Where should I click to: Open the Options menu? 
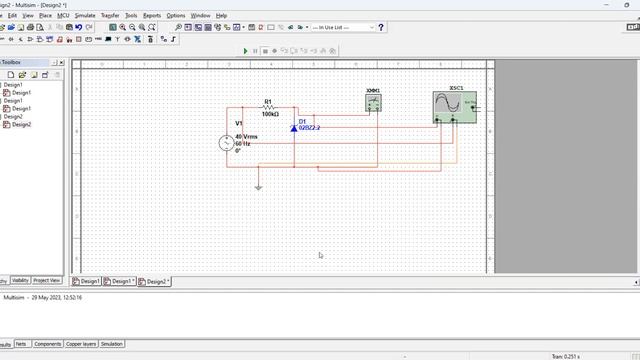point(176,16)
